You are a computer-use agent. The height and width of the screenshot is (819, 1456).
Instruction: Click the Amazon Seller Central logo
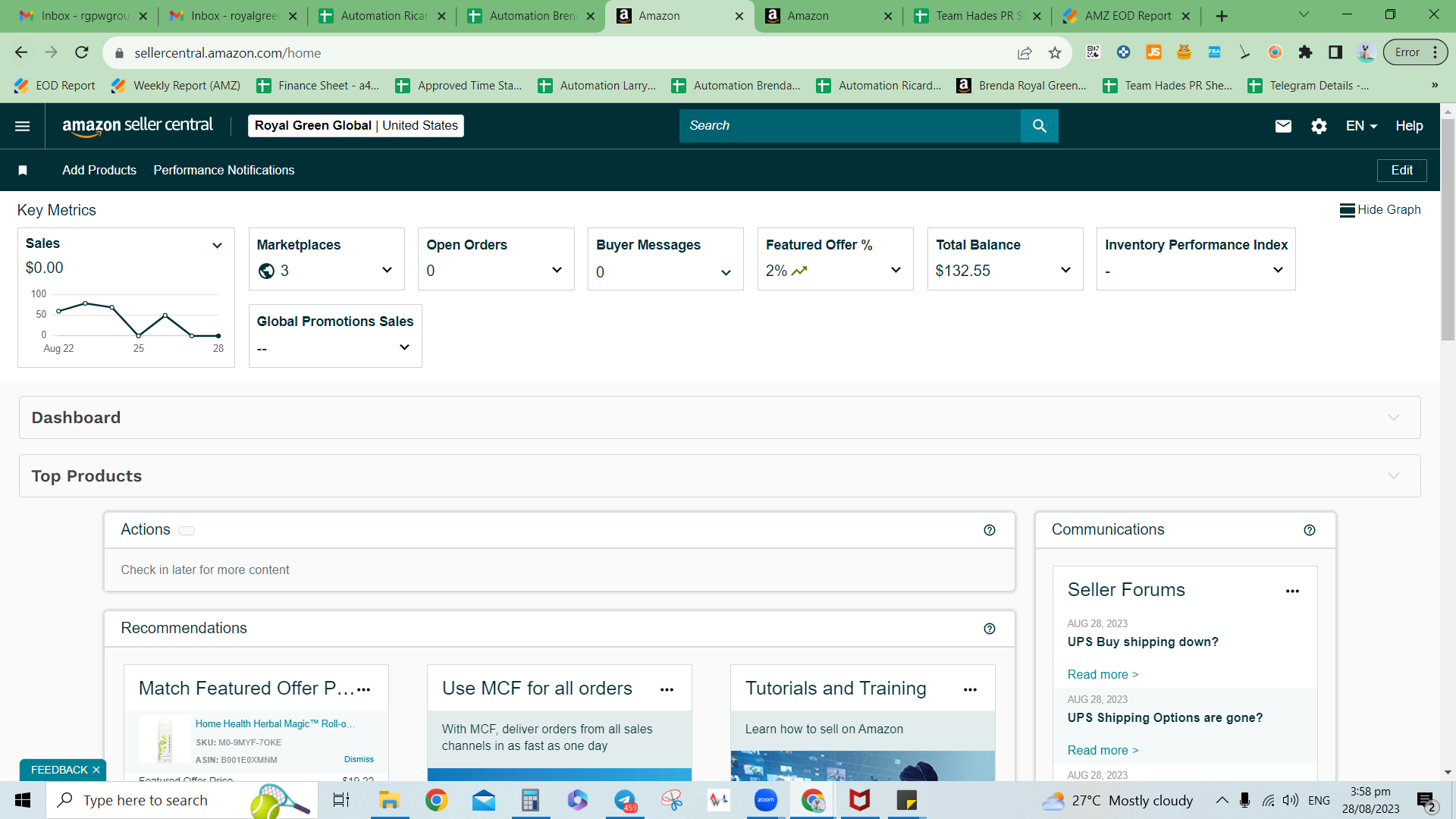pos(137,126)
